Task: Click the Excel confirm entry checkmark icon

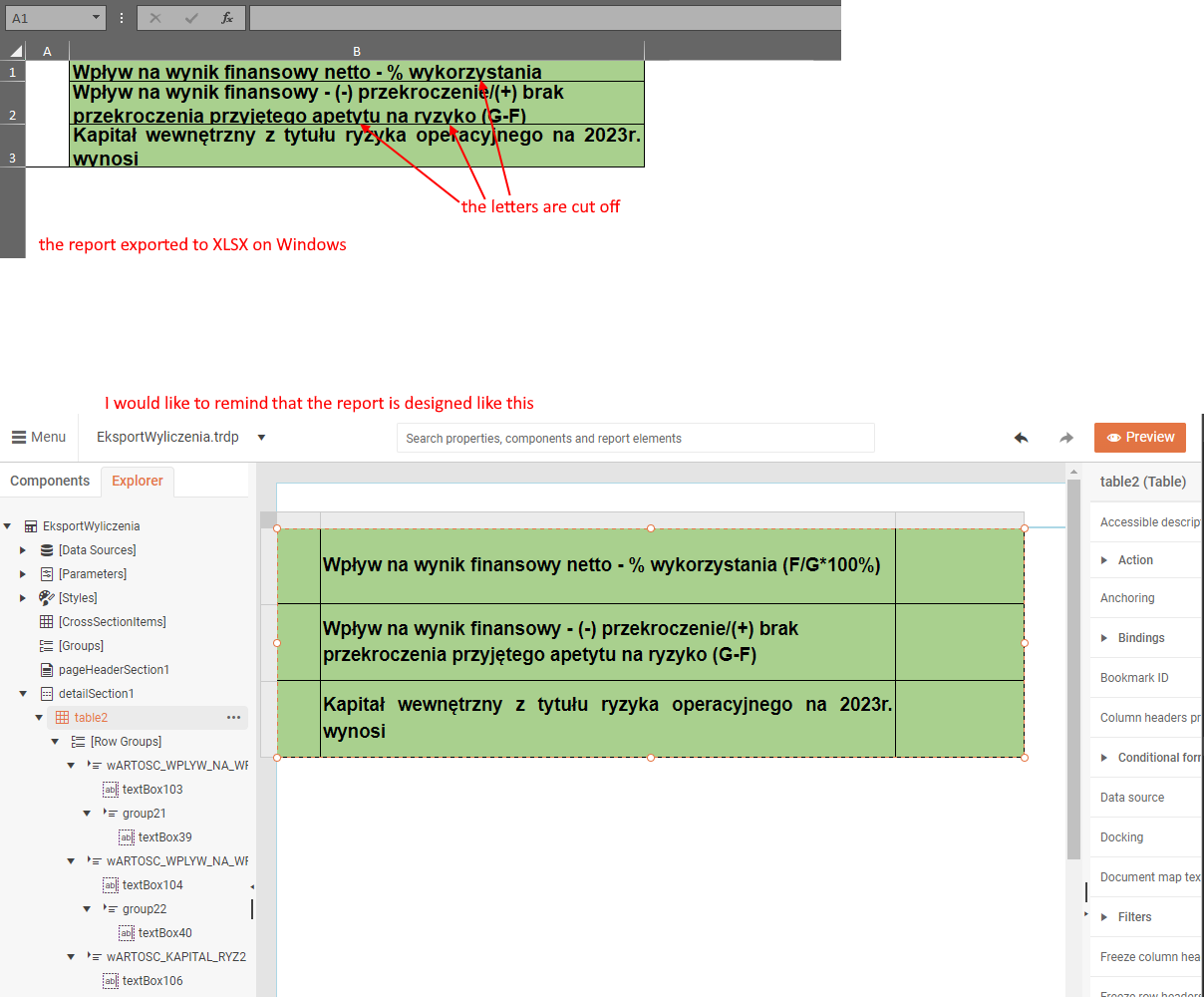Action: click(x=191, y=18)
